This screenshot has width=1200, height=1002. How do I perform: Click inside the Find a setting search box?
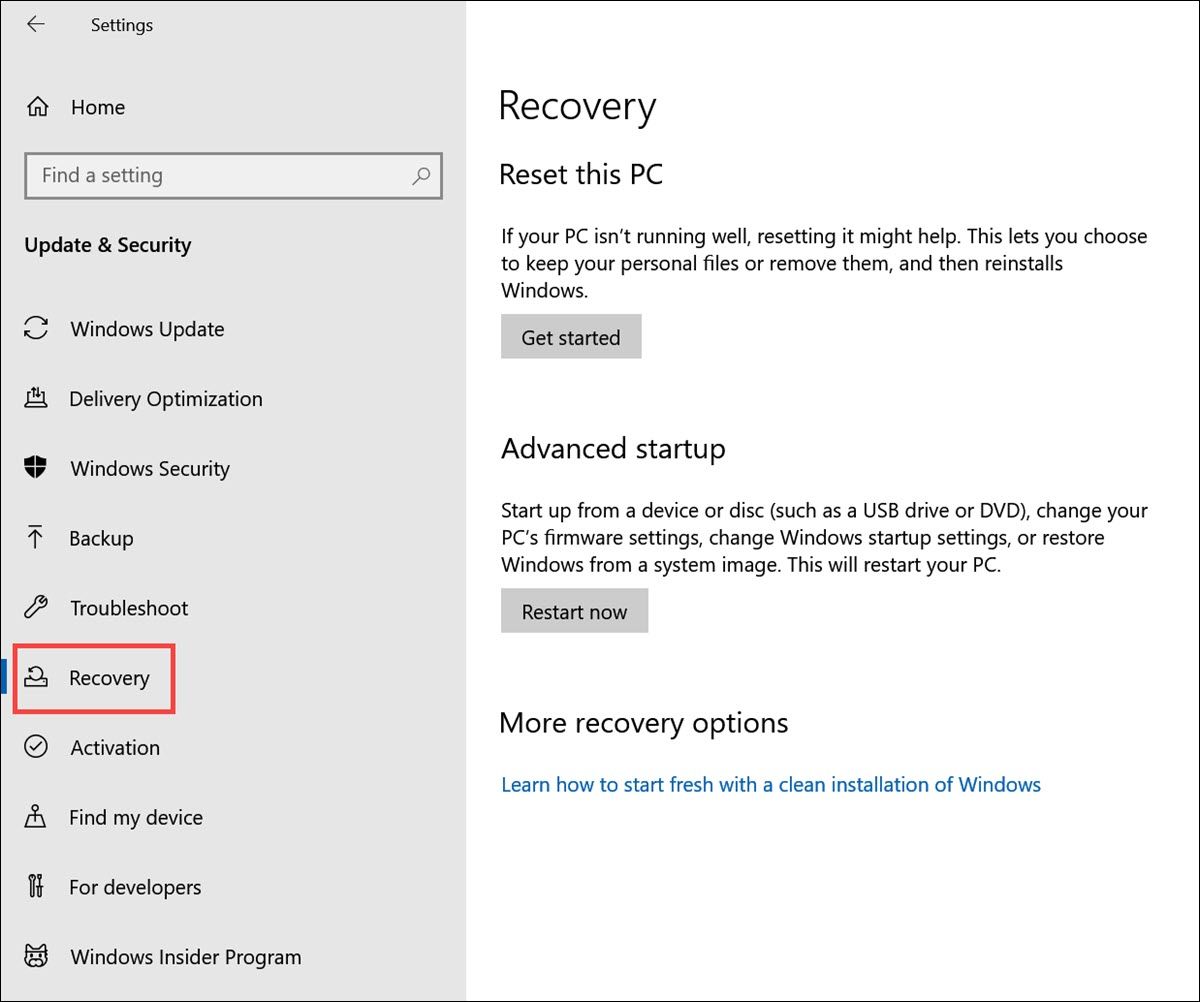(x=200, y=175)
